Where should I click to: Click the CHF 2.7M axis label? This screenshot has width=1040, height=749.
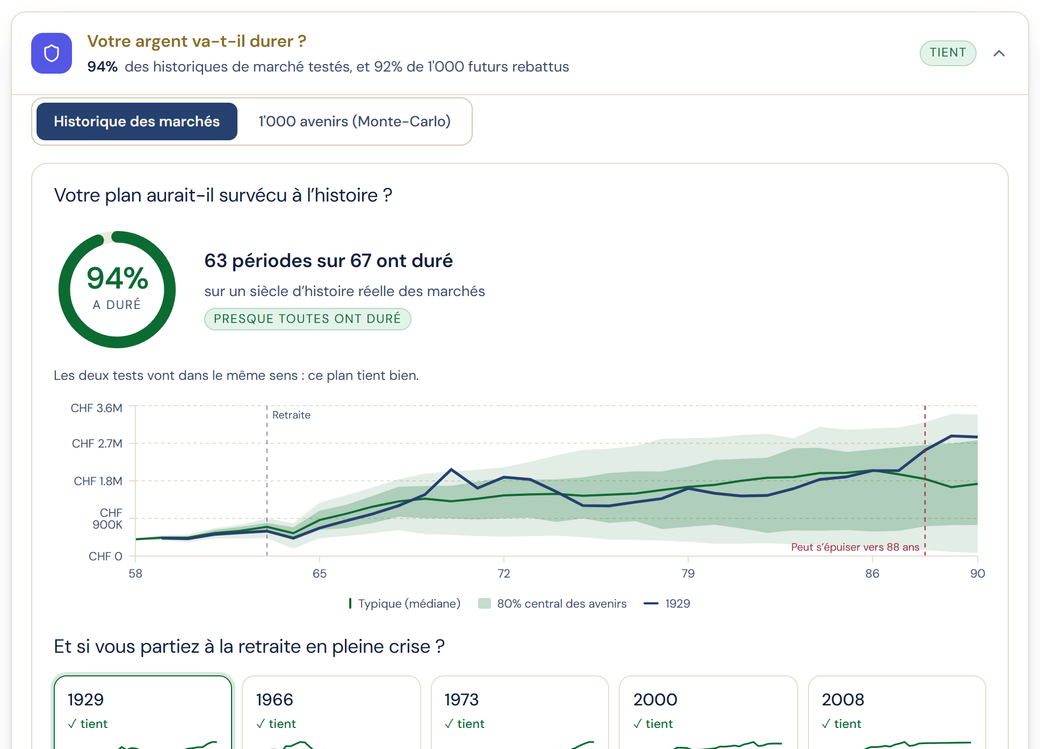(x=97, y=444)
